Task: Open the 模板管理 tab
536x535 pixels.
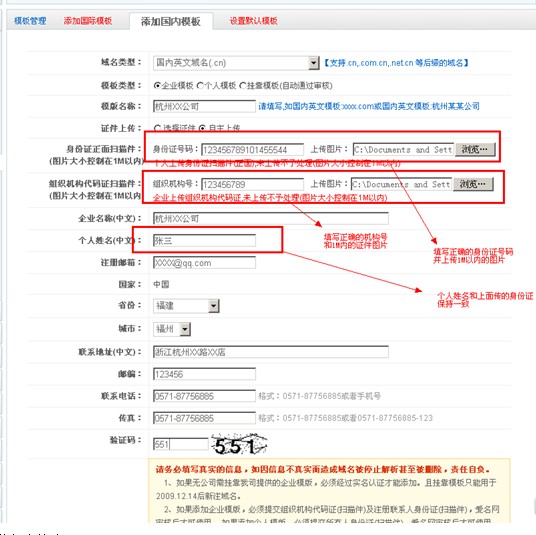Action: click(x=30, y=21)
